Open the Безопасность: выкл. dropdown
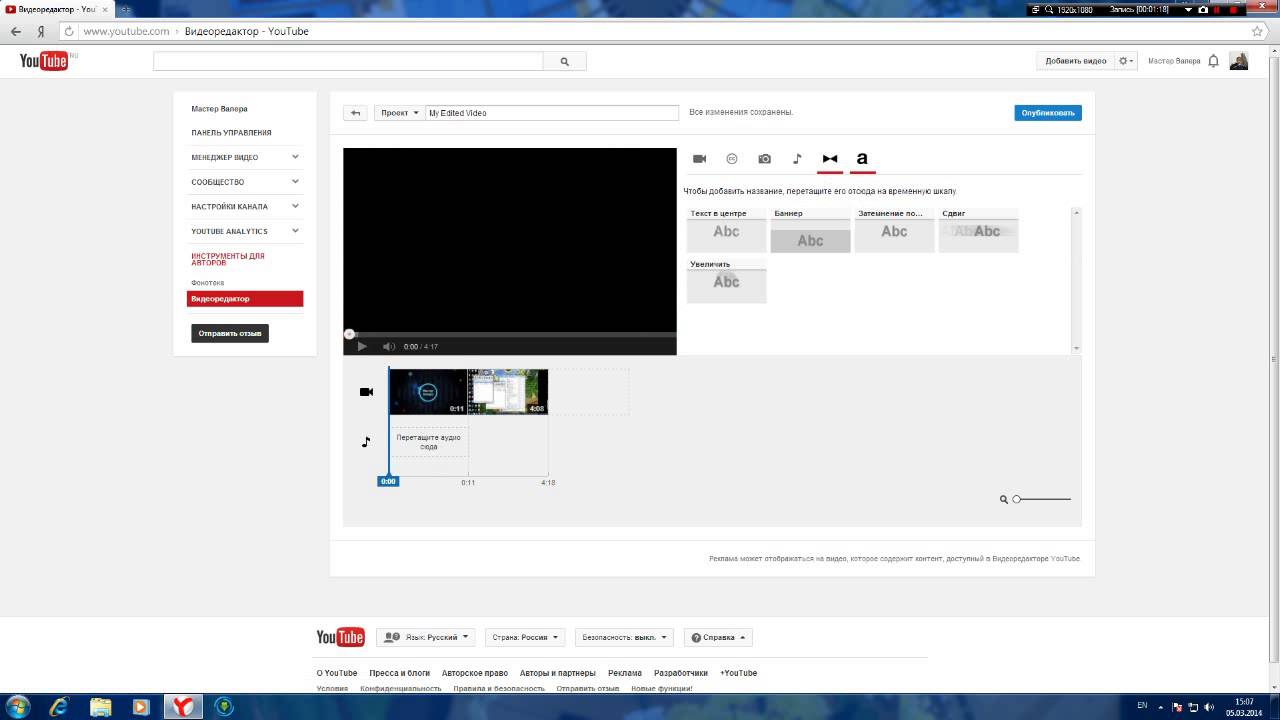This screenshot has width=1280, height=720. [625, 637]
